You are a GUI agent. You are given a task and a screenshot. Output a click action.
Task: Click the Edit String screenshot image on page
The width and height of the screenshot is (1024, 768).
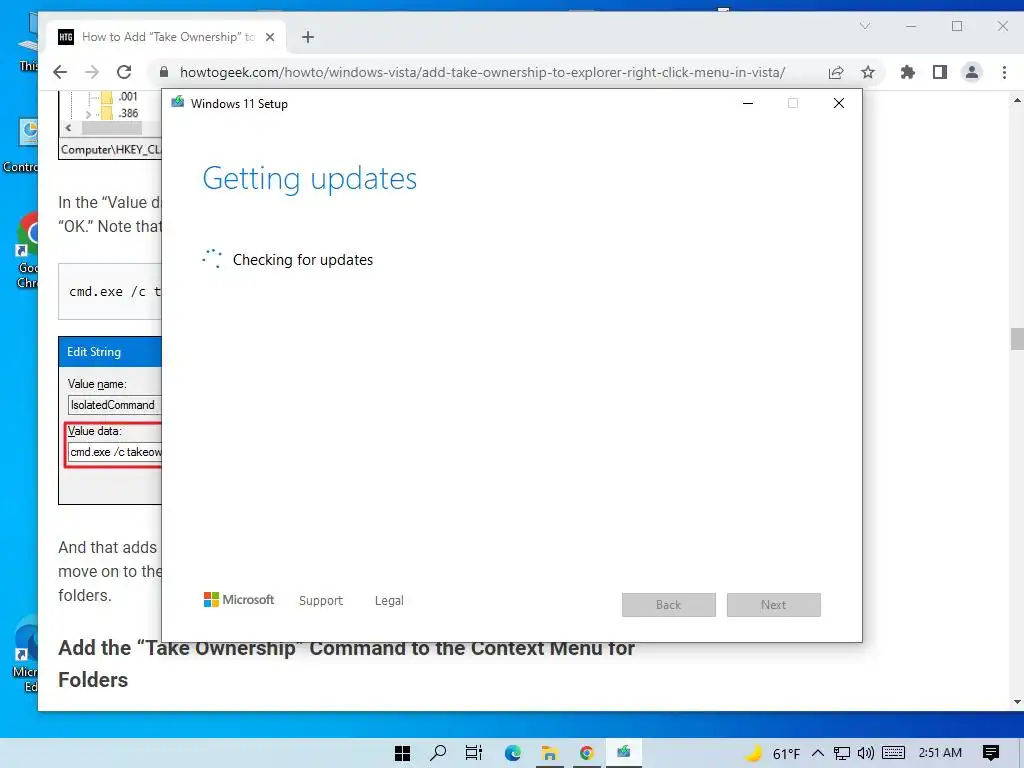pos(110,421)
